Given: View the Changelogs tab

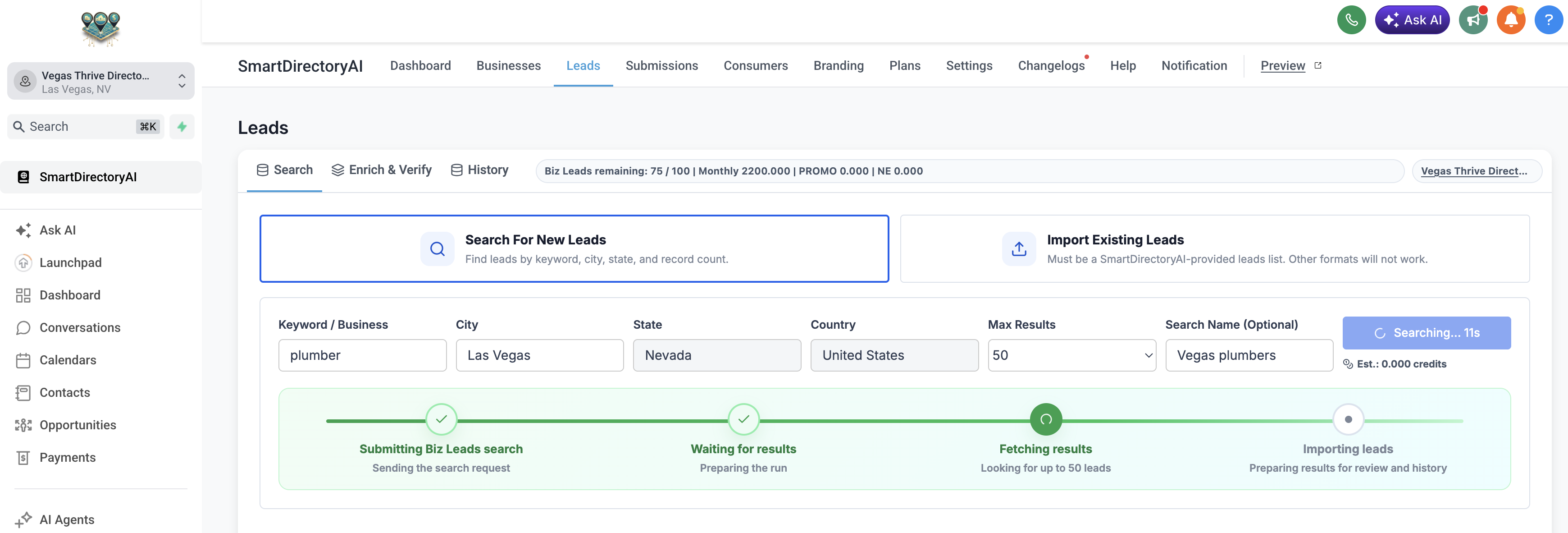Looking at the screenshot, I should (1051, 65).
